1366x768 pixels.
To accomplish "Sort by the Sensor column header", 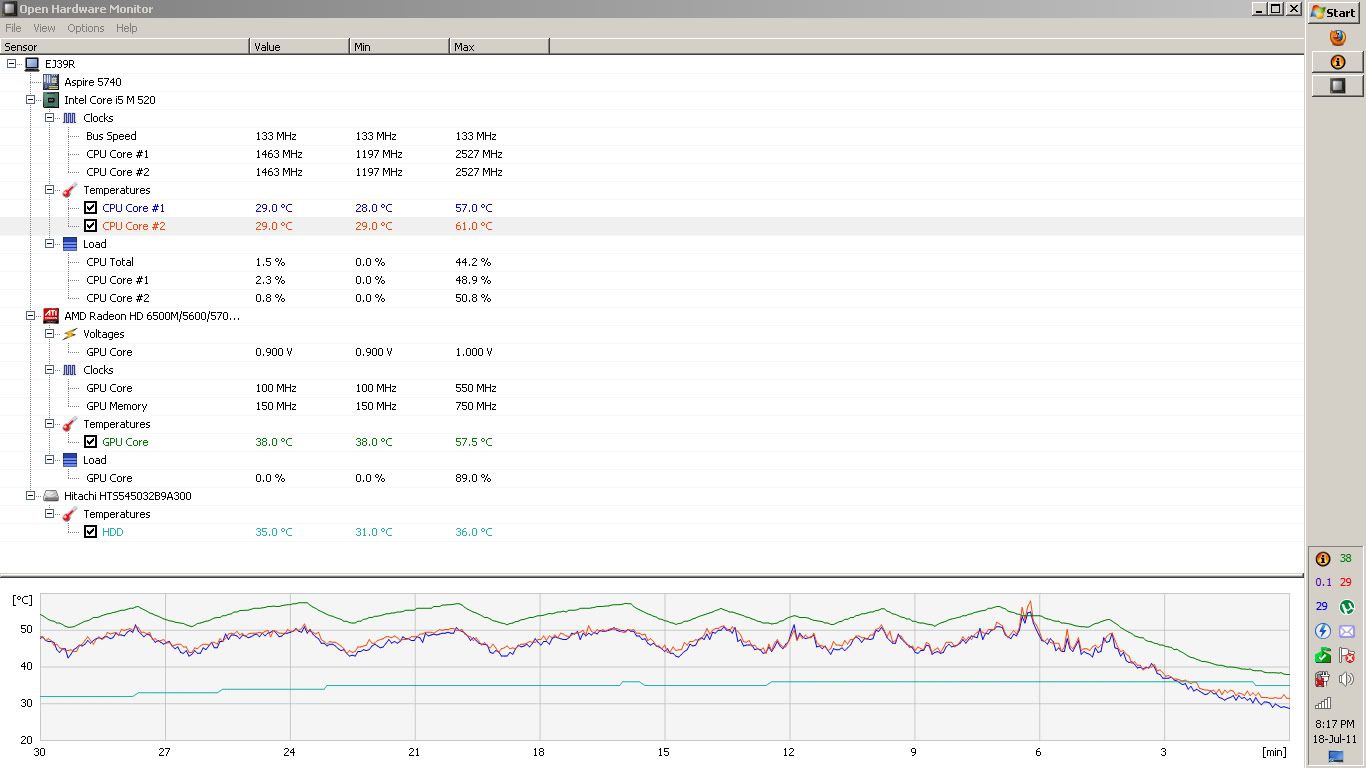I will pos(124,47).
